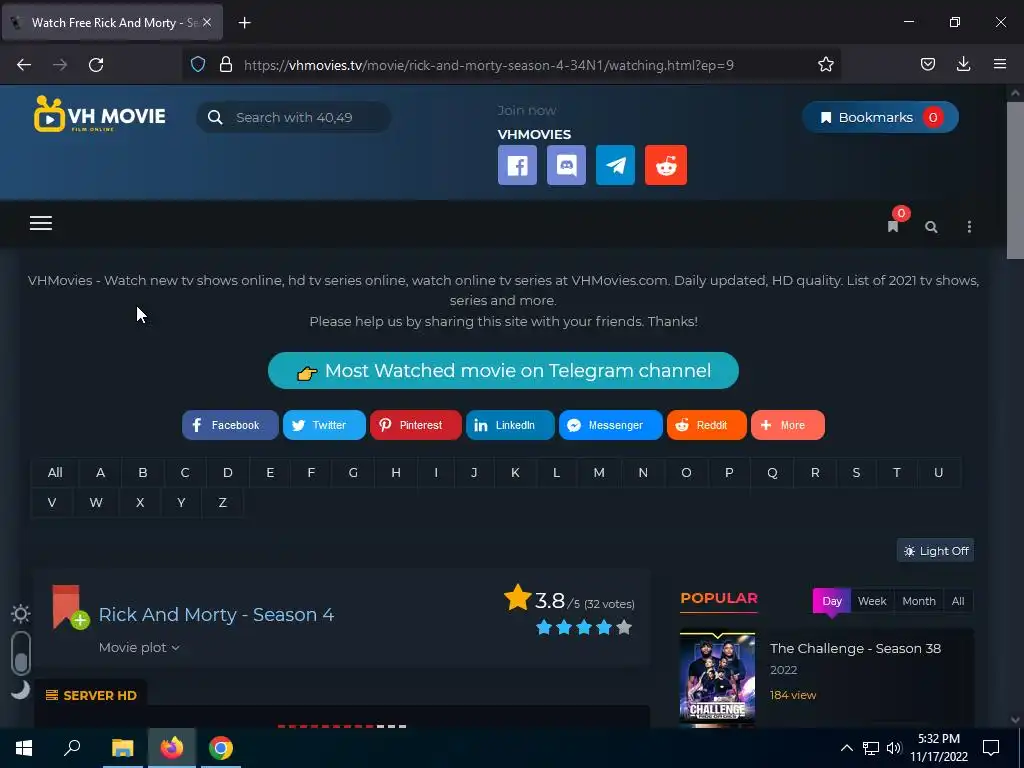Open Firefox tracking protection shield
The image size is (1024, 768).
(198, 64)
